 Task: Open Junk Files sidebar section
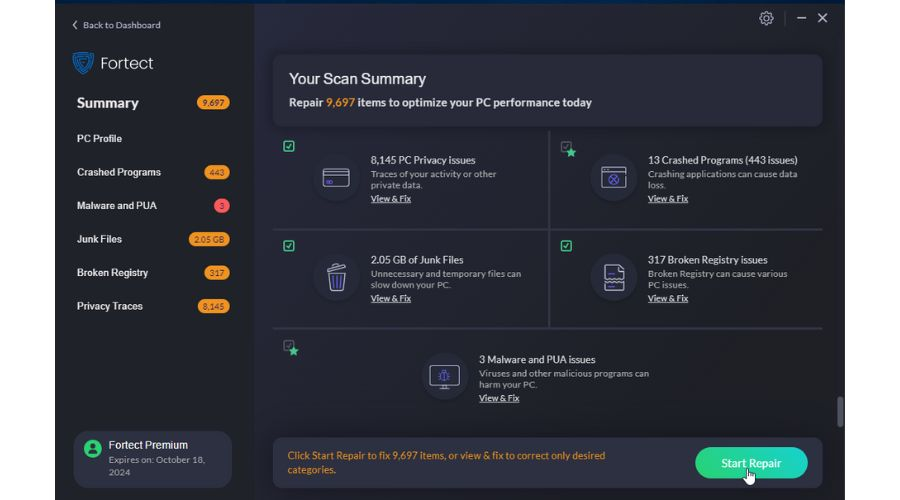tap(99, 239)
